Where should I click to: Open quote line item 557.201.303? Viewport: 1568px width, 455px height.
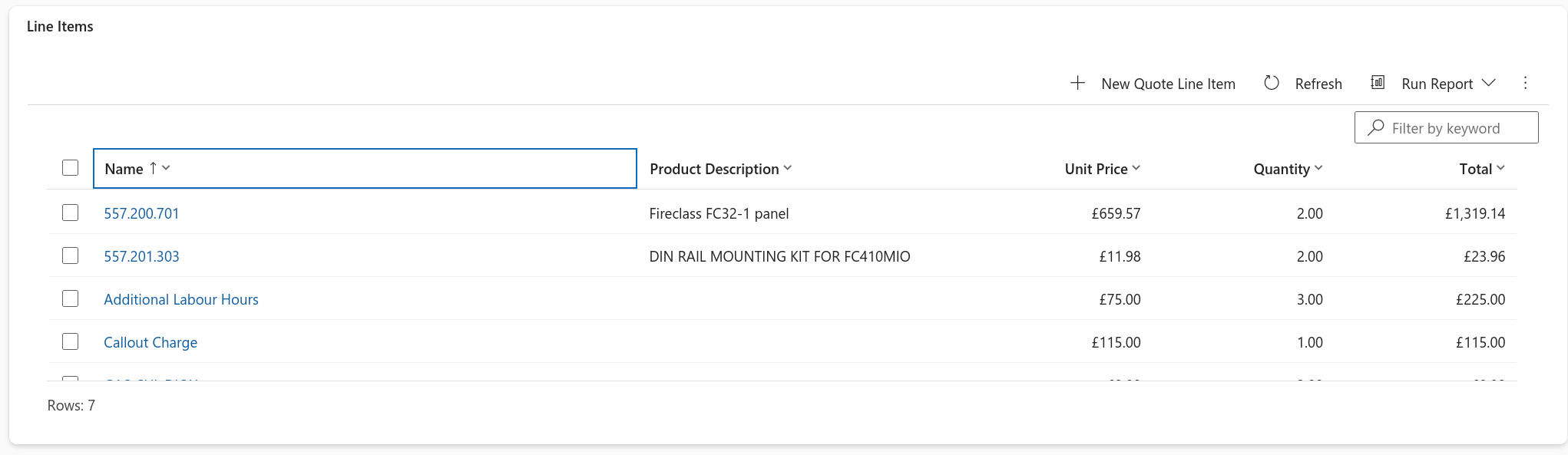pos(141,256)
